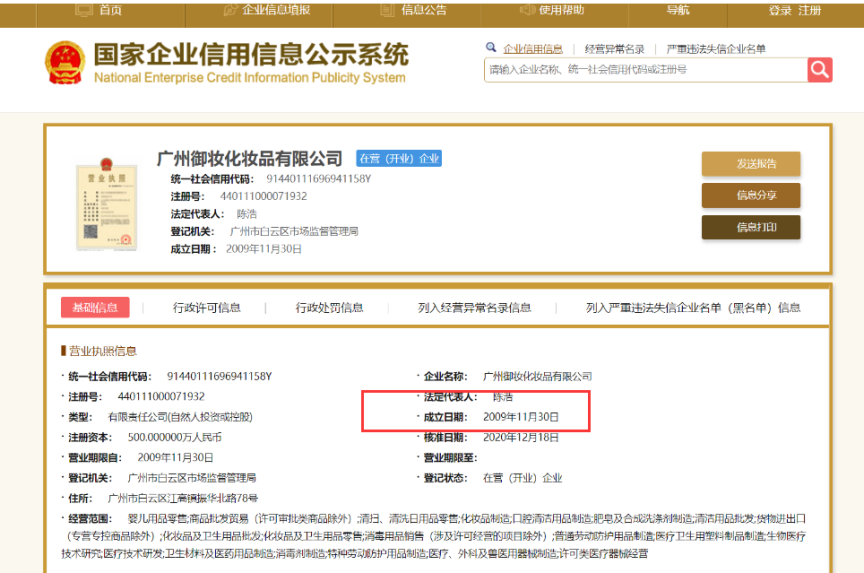Switch to the 行政许可信息 tab

[x=207, y=307]
